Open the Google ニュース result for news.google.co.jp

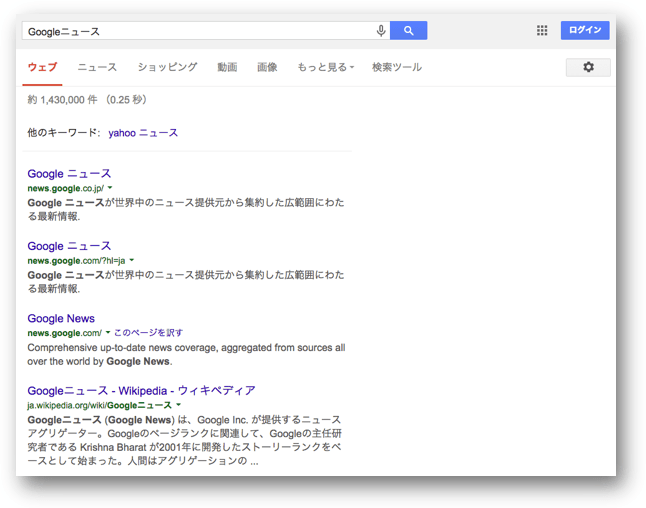click(69, 173)
